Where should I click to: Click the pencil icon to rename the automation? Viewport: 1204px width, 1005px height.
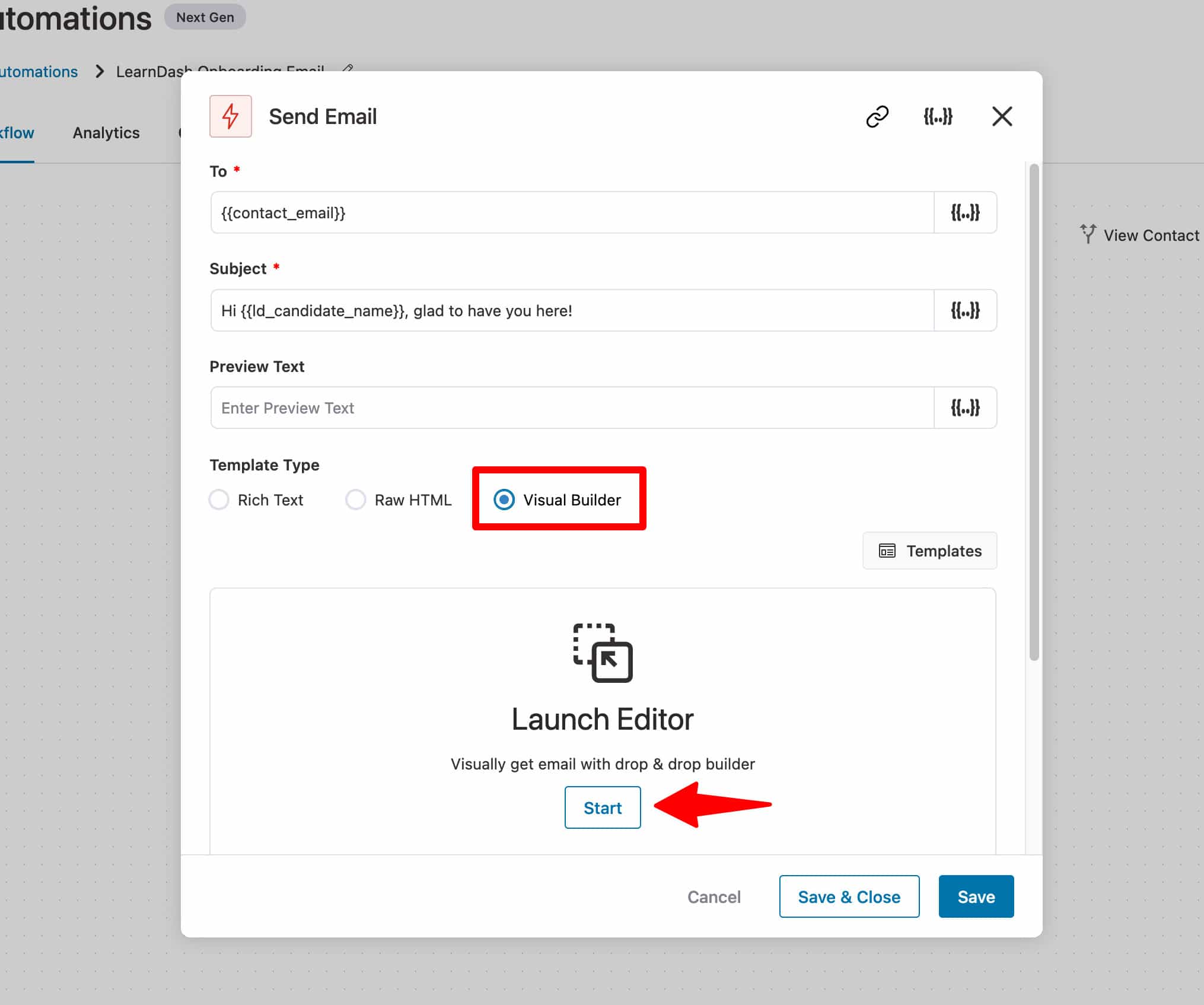[x=348, y=70]
